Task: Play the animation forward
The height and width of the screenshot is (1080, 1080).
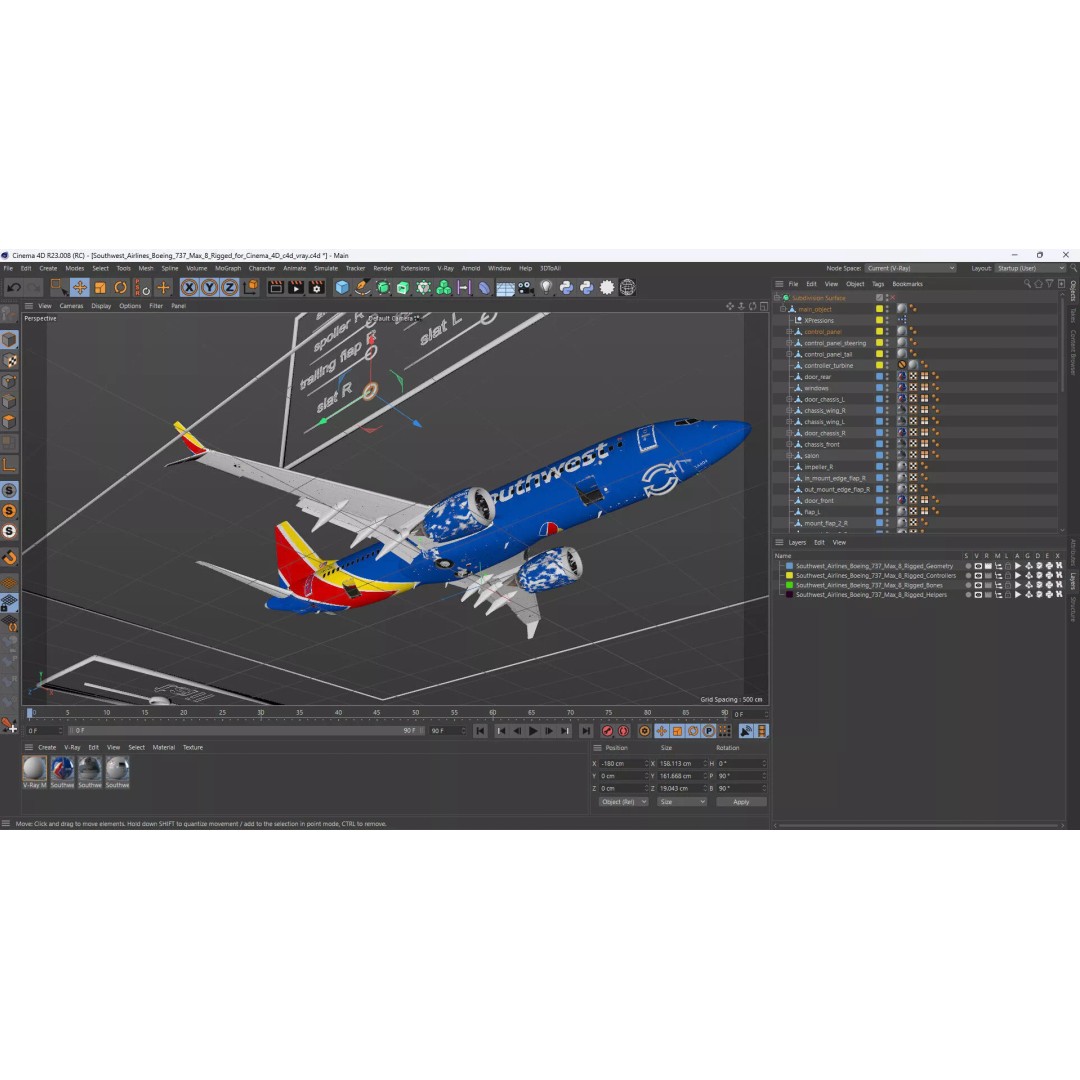Action: point(532,731)
